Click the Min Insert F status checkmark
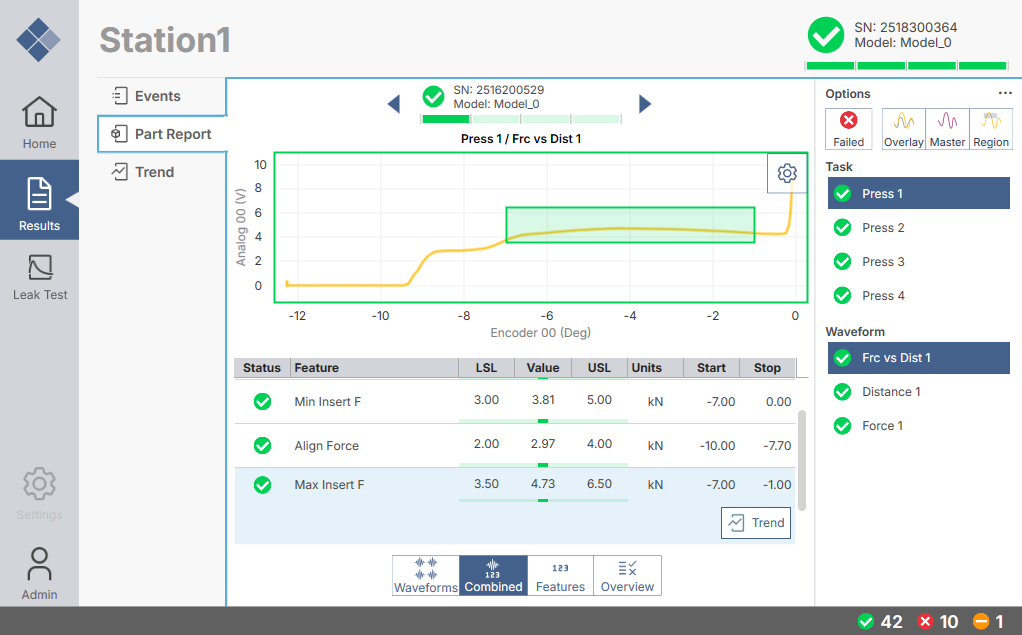 coord(263,402)
